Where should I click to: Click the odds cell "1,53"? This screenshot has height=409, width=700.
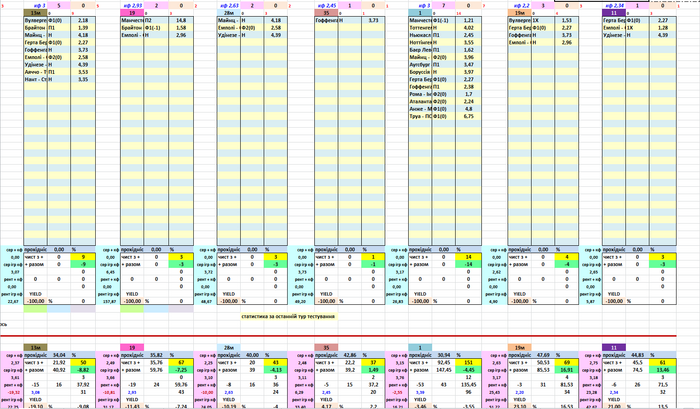click(567, 21)
